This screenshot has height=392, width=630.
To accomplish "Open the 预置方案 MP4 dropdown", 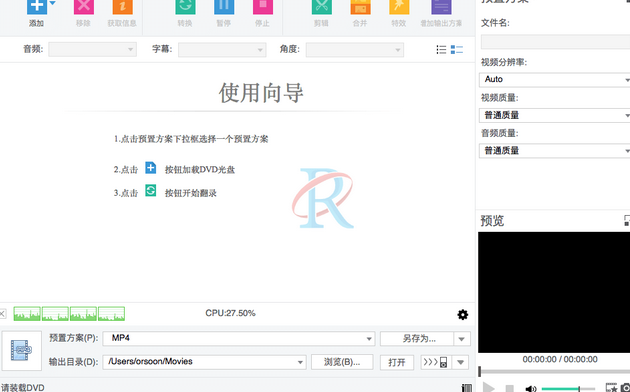I will [239, 339].
